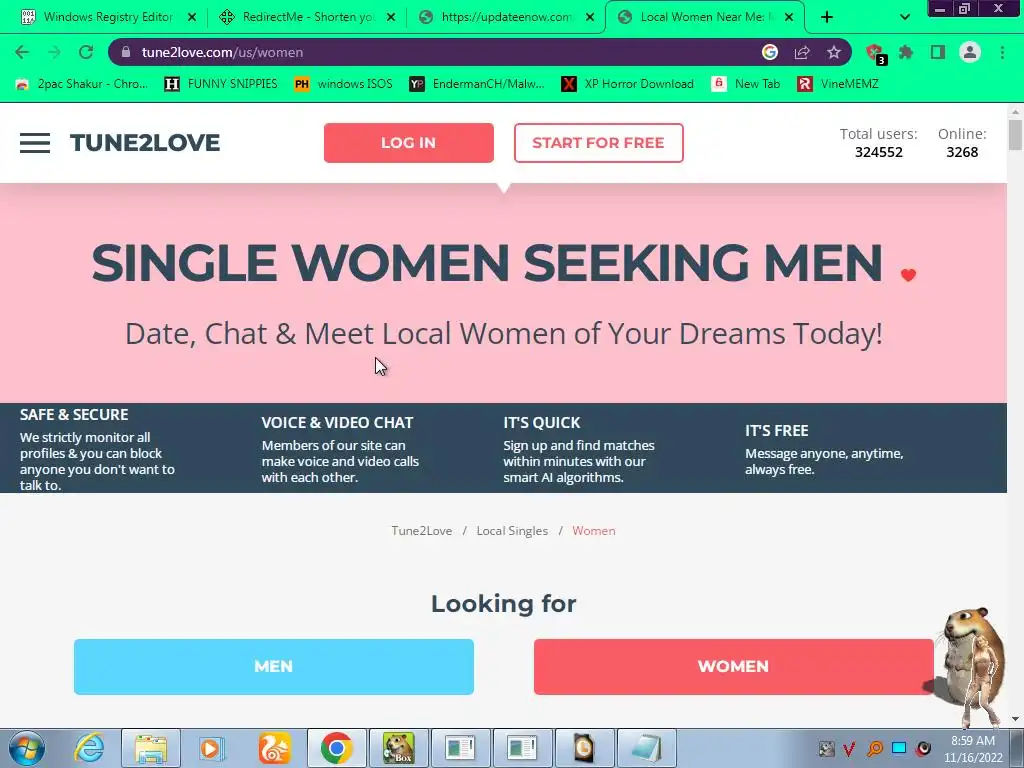Screen dimensions: 1024x768
Task: Open the Chrome profile avatar
Action: (x=970, y=52)
